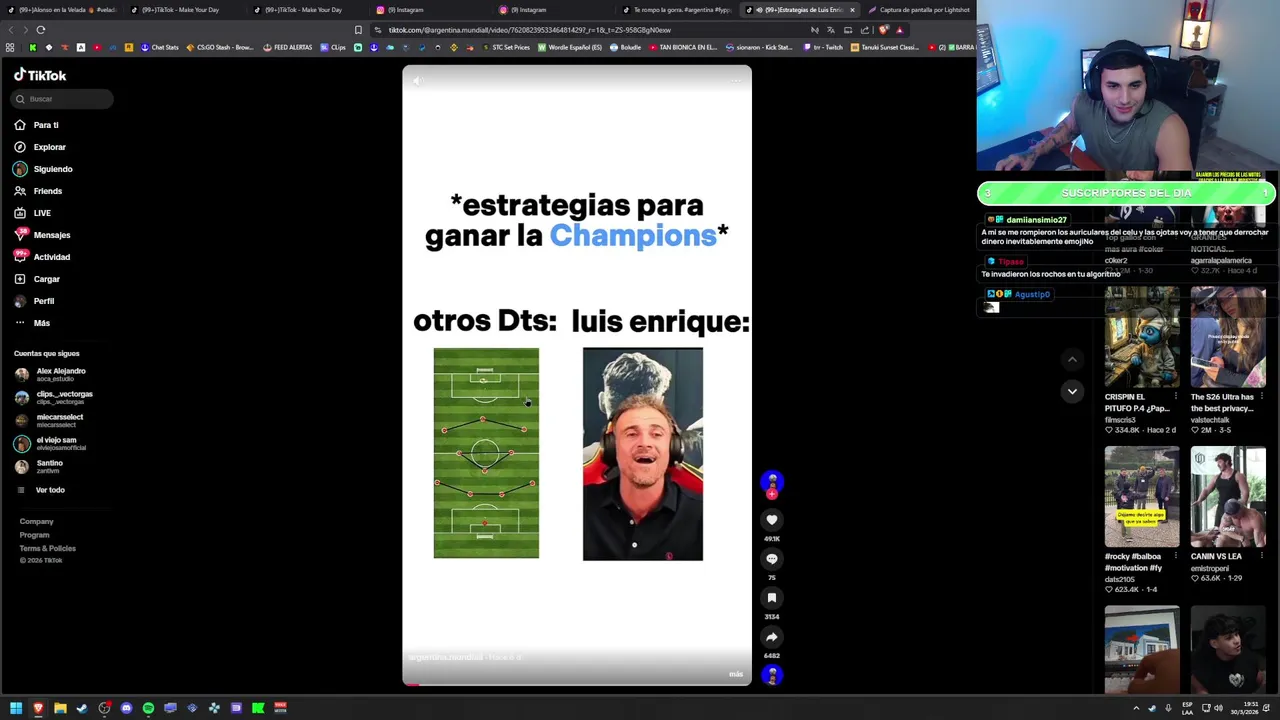This screenshot has height=720, width=1280.
Task: Close the Estrategias de Luis Enrique tab
Action: 852,10
